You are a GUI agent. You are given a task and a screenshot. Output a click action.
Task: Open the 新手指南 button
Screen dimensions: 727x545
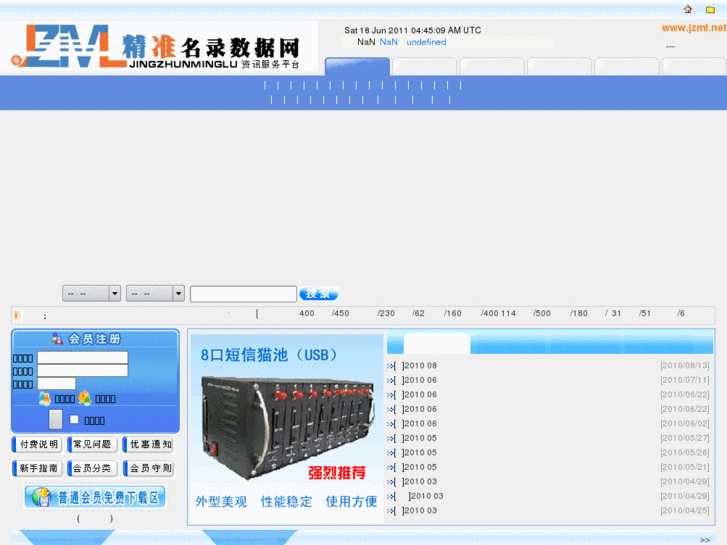click(37, 468)
